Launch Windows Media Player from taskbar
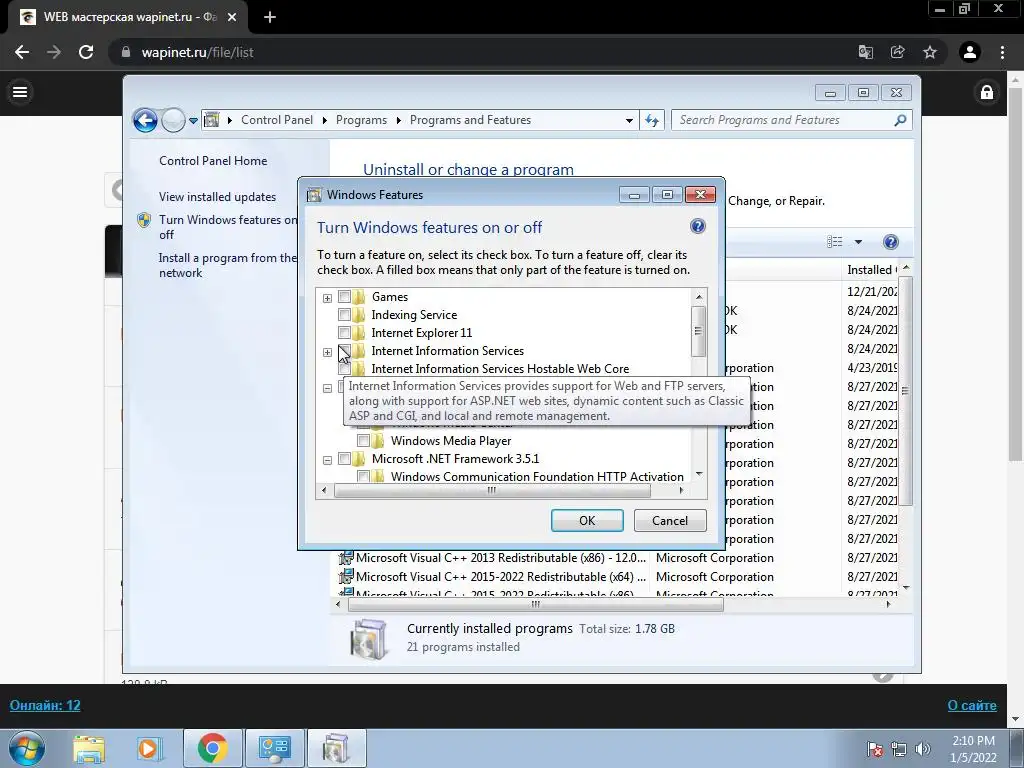This screenshot has width=1024, height=768. point(149,748)
